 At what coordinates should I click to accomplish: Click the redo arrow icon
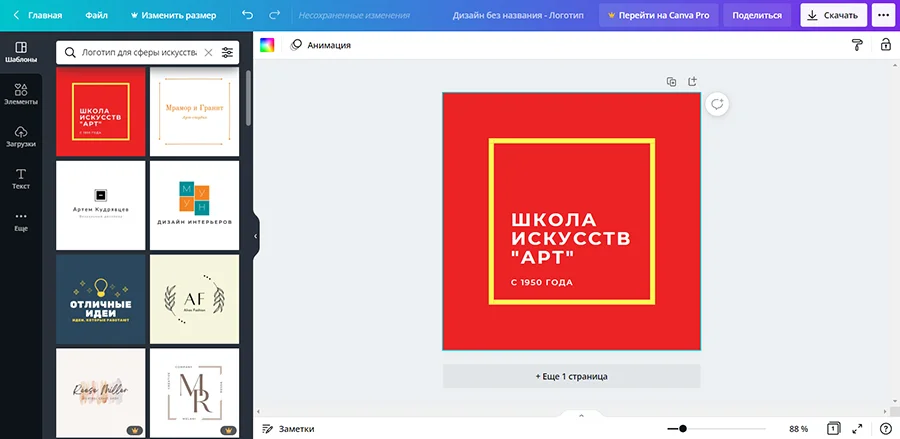point(274,16)
